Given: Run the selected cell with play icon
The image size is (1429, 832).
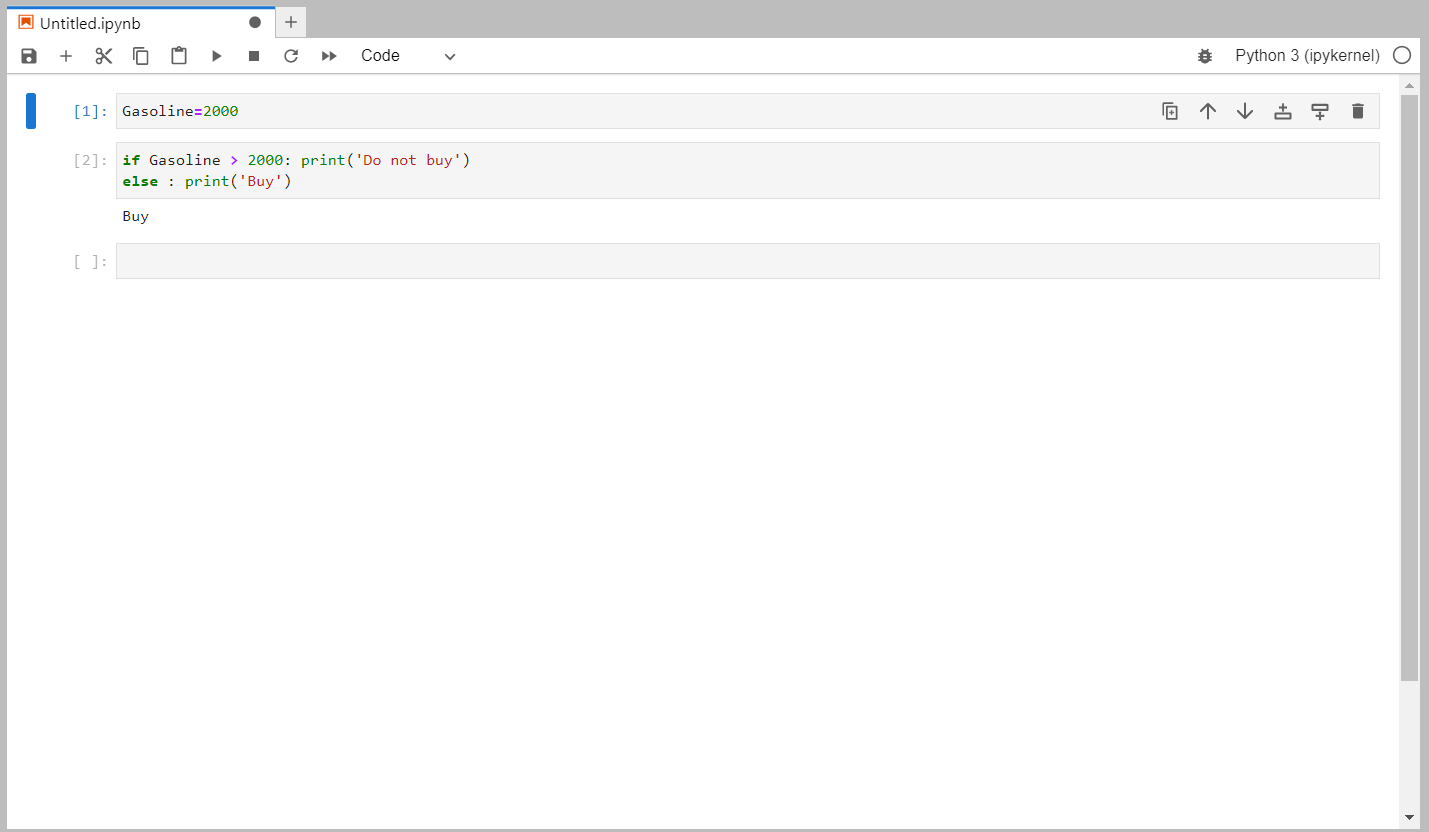Looking at the screenshot, I should (x=216, y=56).
